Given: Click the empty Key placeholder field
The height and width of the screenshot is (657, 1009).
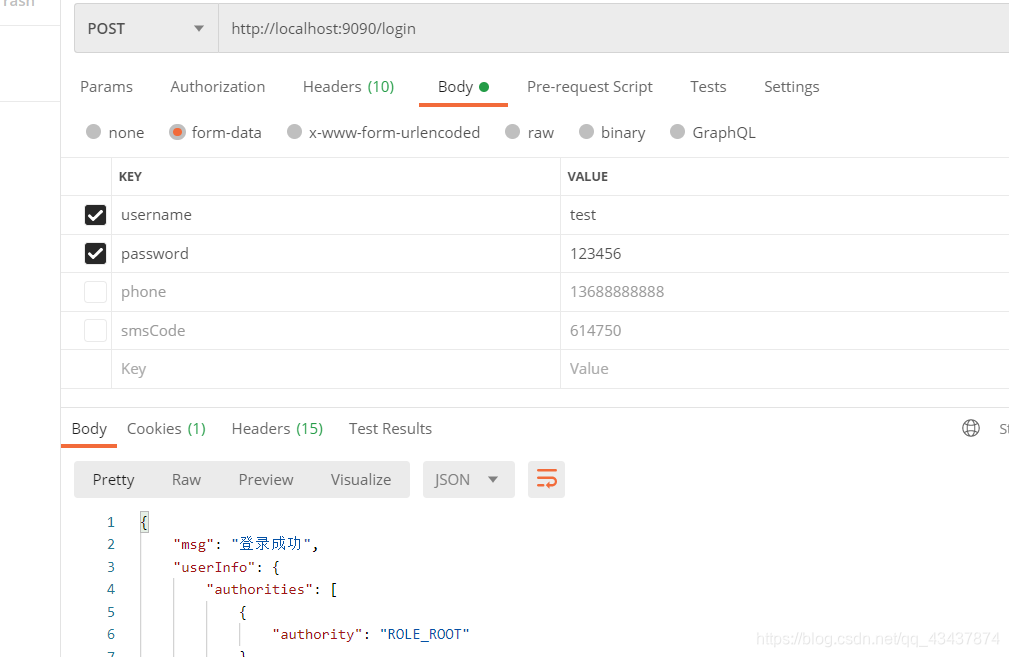Looking at the screenshot, I should pos(336,369).
